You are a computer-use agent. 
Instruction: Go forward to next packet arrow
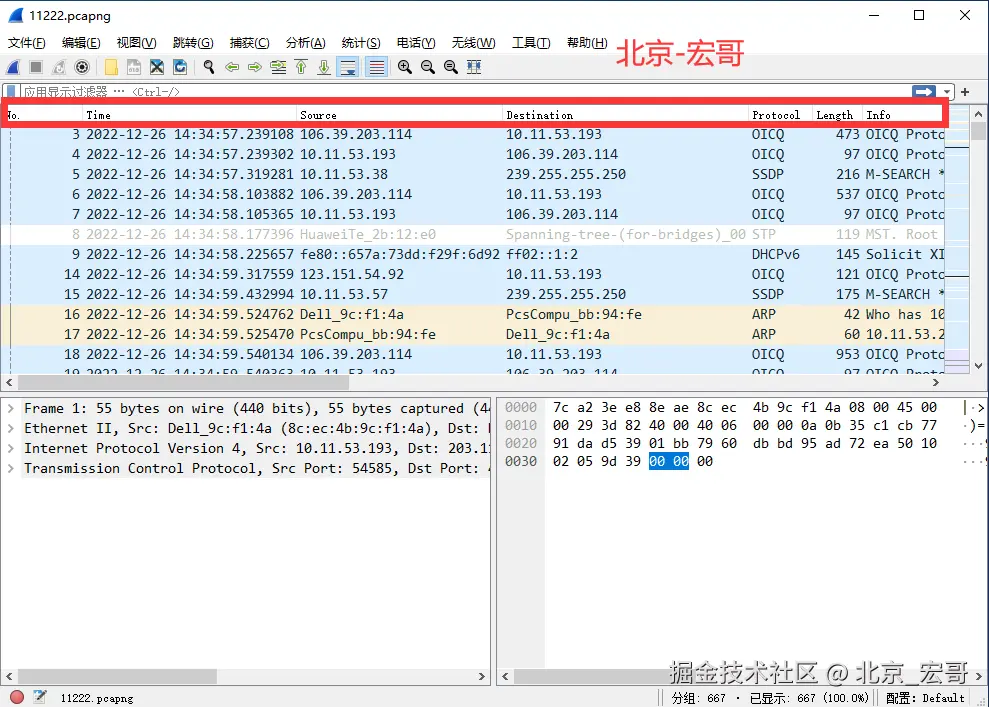coord(255,67)
